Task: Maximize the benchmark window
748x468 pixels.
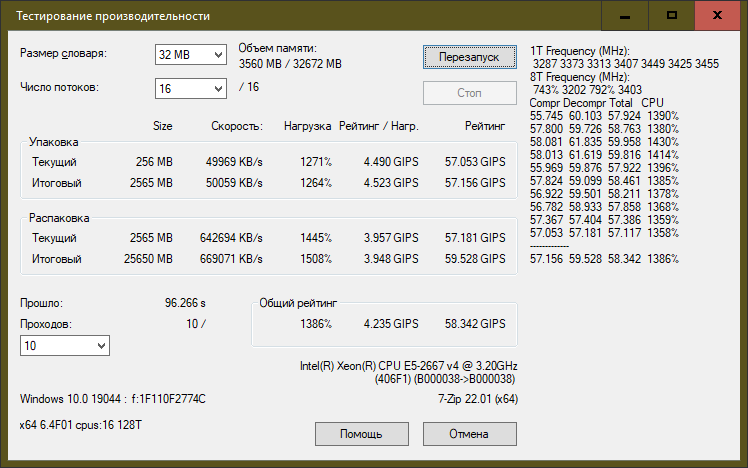Action: pos(672,16)
